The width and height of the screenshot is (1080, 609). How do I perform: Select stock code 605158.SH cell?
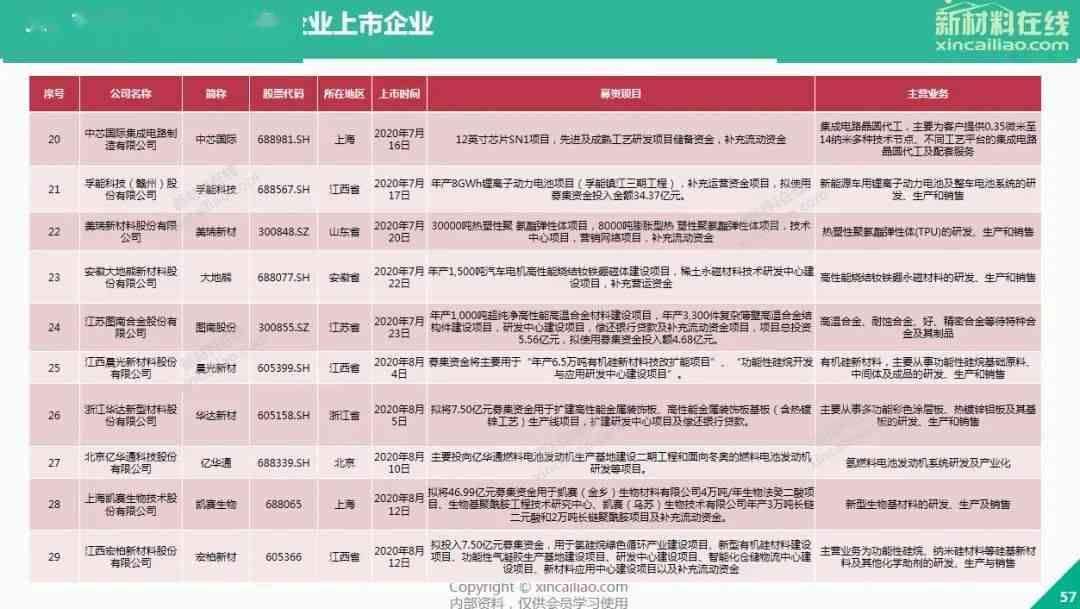(x=284, y=415)
